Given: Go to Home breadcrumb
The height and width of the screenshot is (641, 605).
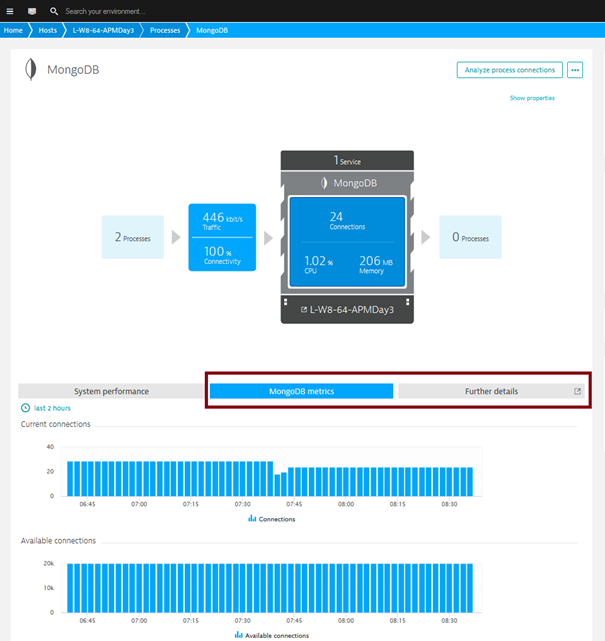Looking at the screenshot, I should pos(13,30).
